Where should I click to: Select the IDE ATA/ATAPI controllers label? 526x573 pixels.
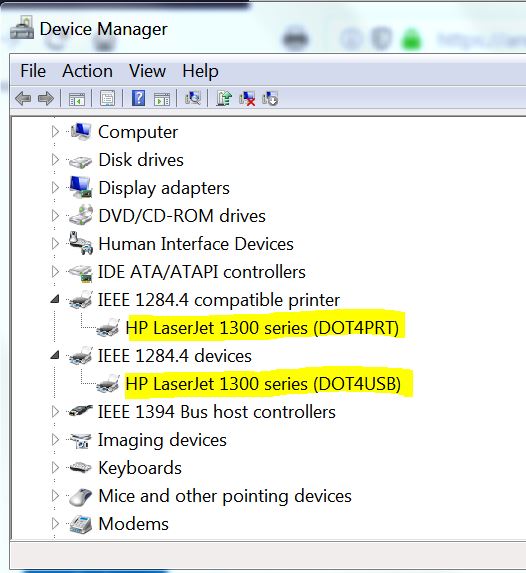pyautogui.click(x=201, y=272)
